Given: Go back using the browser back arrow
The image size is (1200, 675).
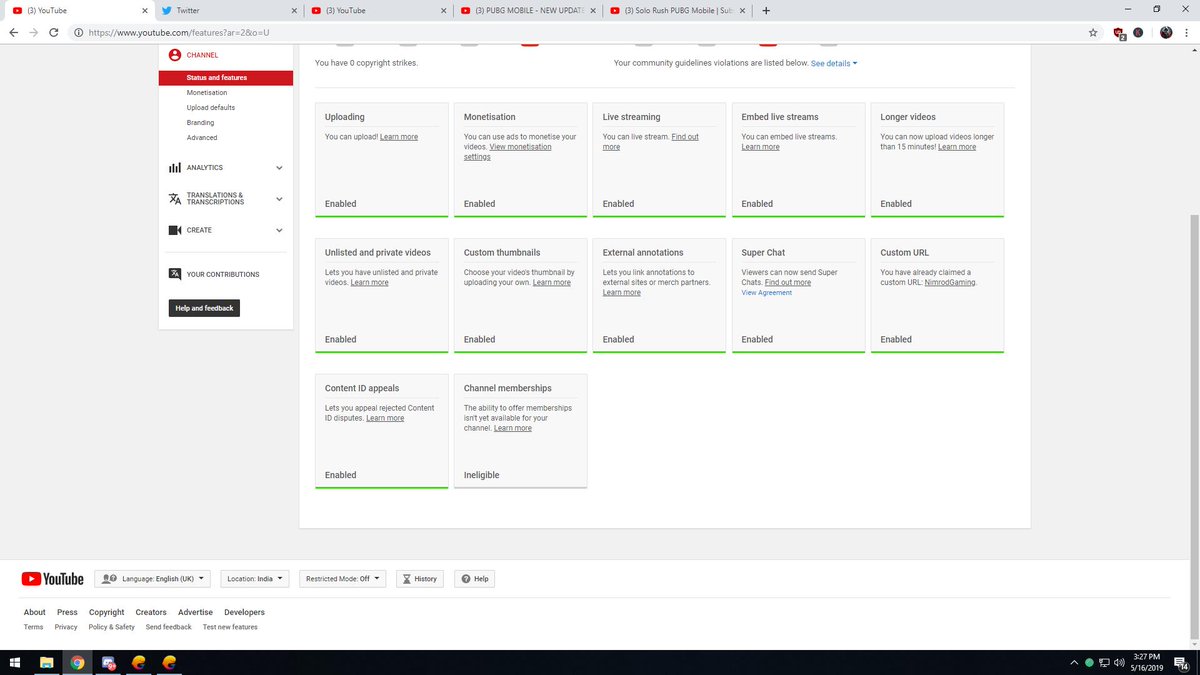Looking at the screenshot, I should coord(12,32).
